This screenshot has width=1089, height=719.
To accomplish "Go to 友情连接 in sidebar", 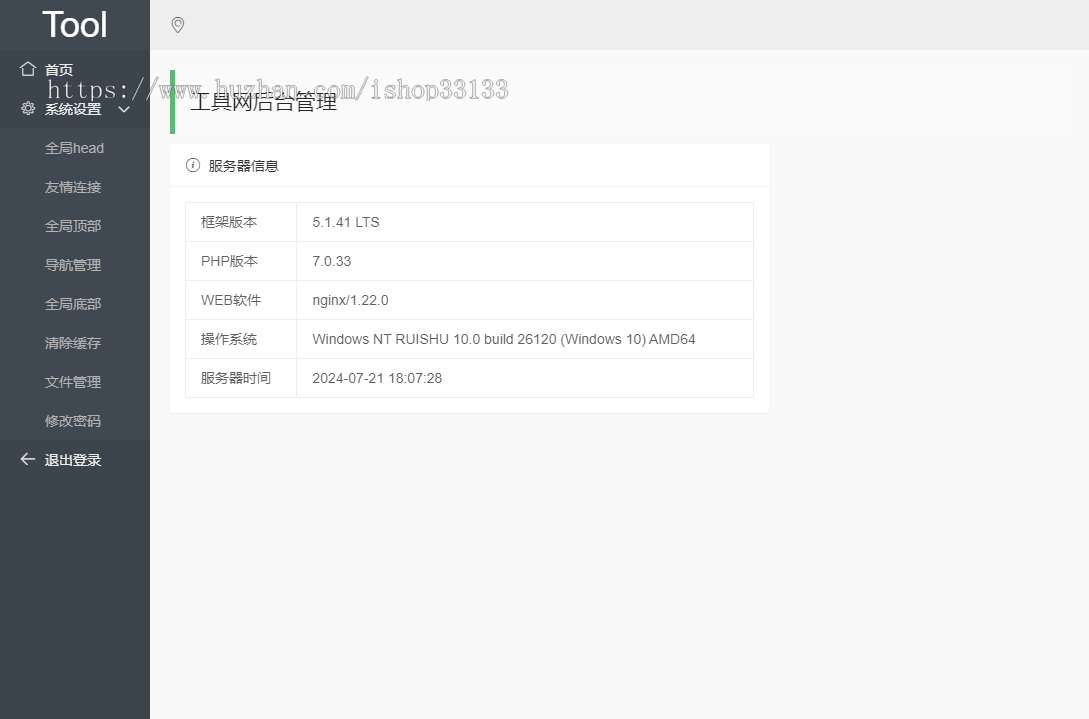I will 73,187.
